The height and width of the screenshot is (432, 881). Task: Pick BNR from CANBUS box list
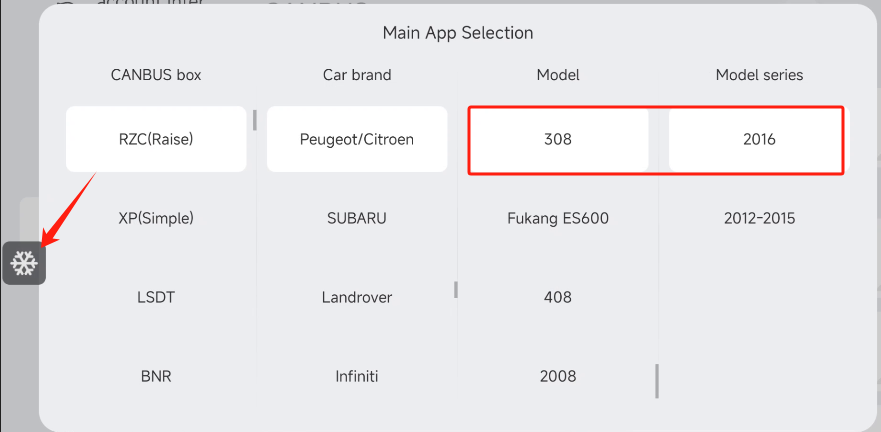click(156, 376)
